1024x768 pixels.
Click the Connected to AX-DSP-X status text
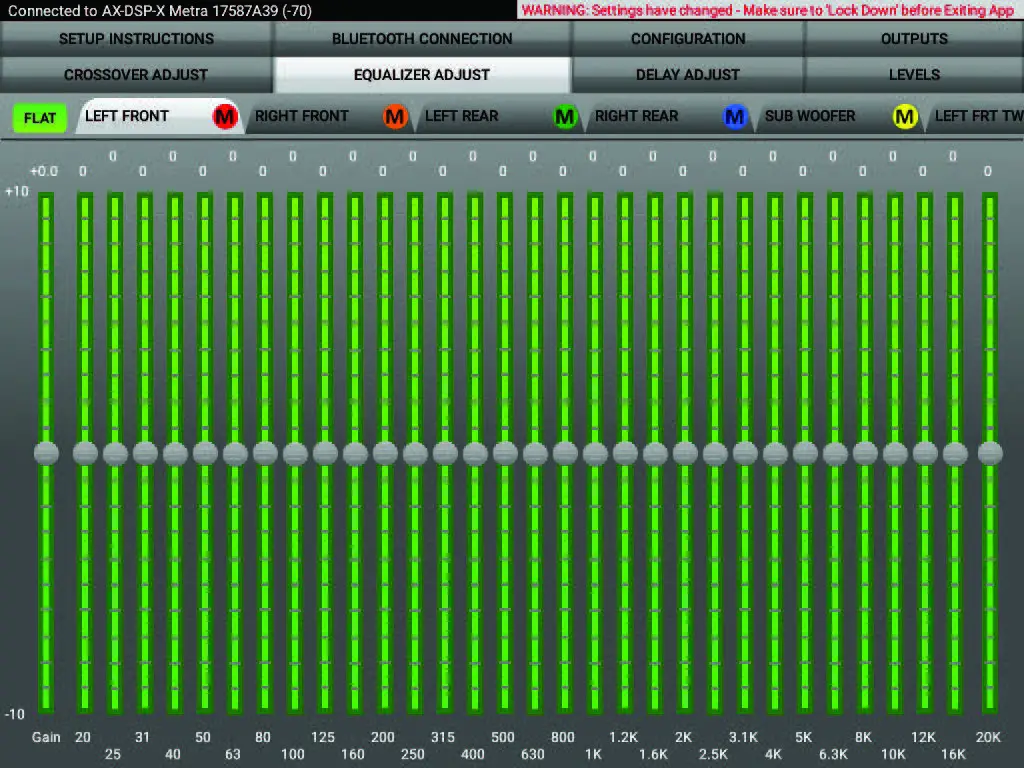coord(160,10)
